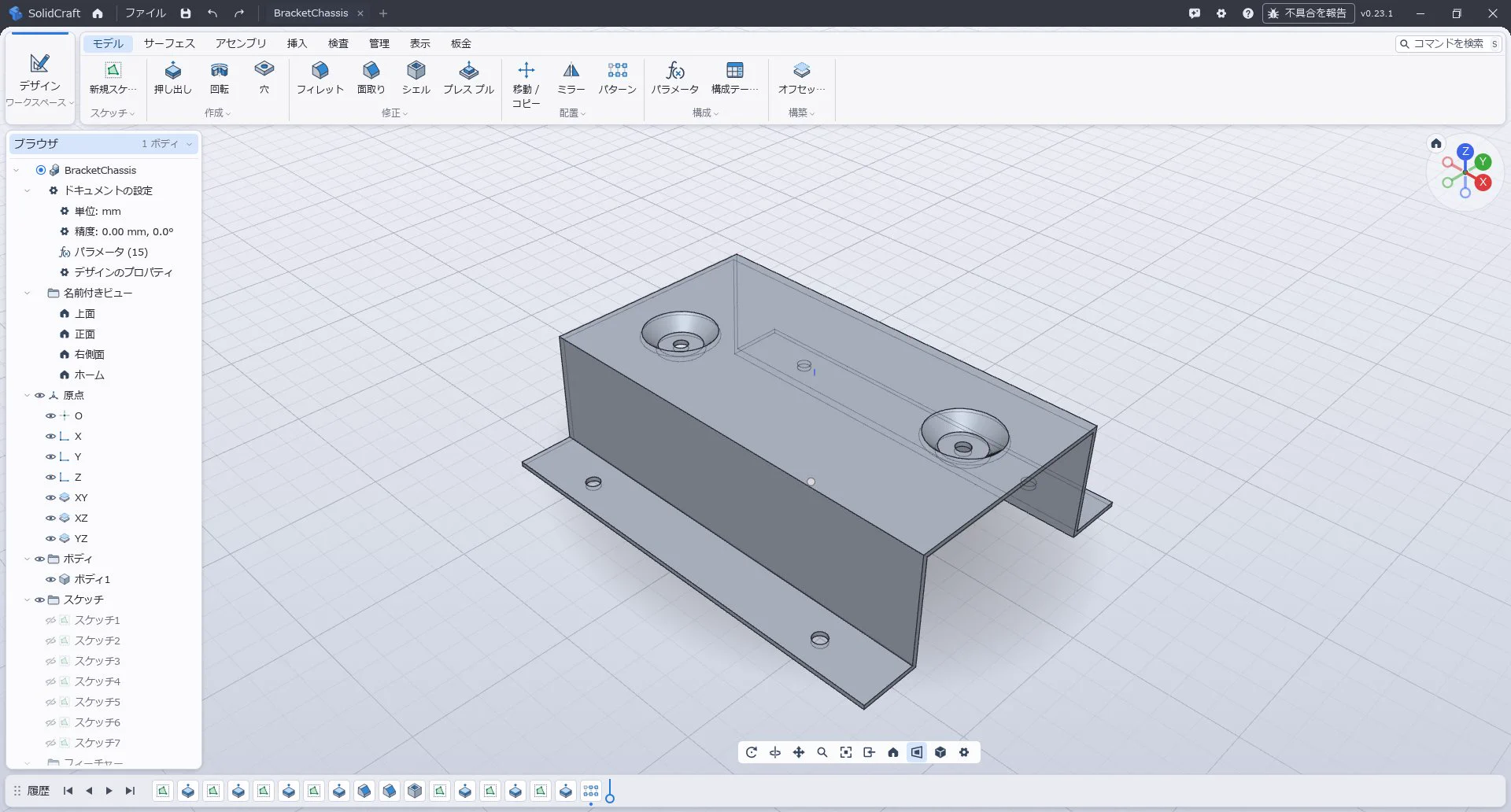Click the home view icon above the view gizmo
The width and height of the screenshot is (1511, 812).
pyautogui.click(x=1436, y=143)
